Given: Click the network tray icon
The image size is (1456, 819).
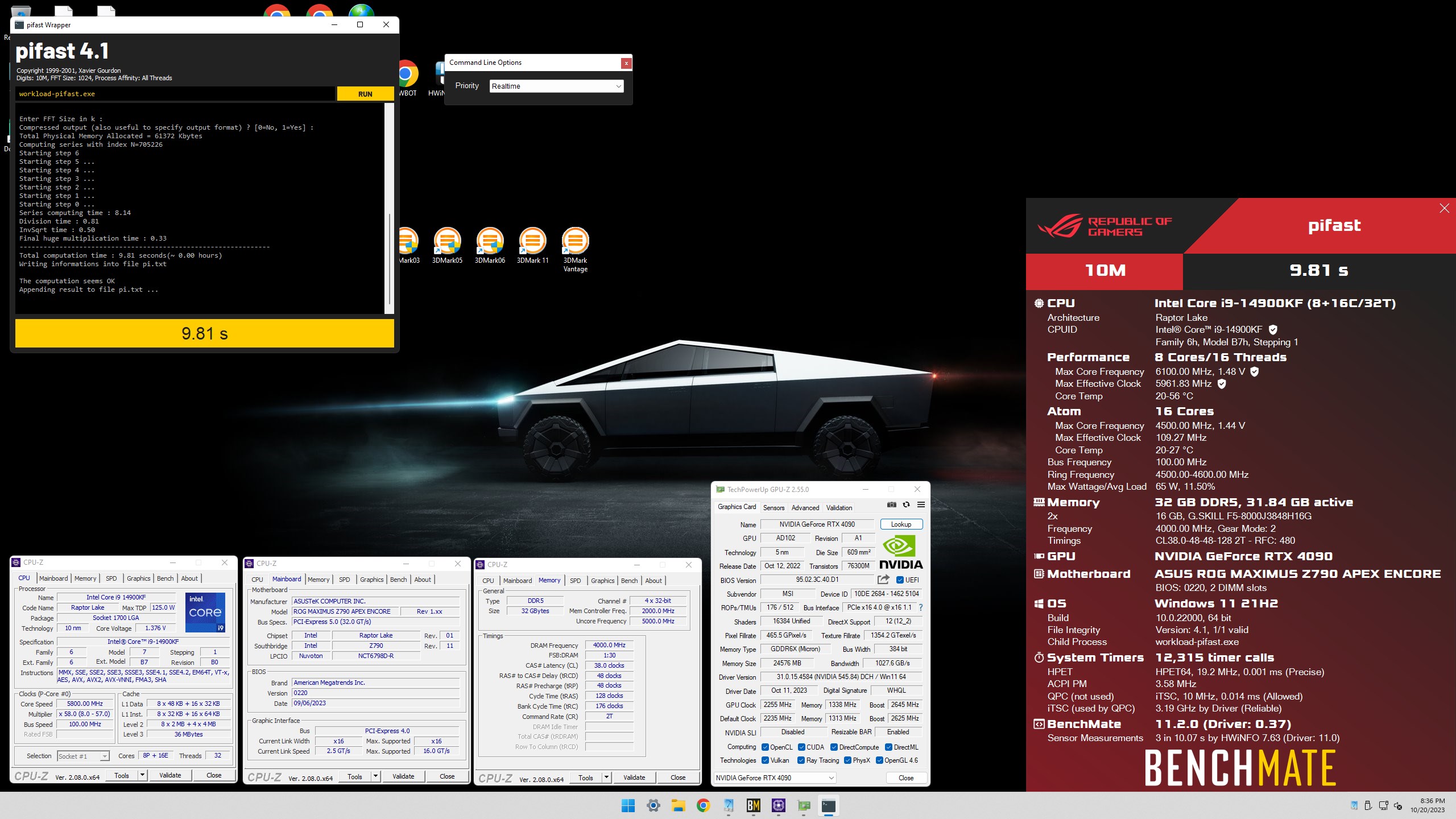Looking at the screenshot, I should (1383, 805).
